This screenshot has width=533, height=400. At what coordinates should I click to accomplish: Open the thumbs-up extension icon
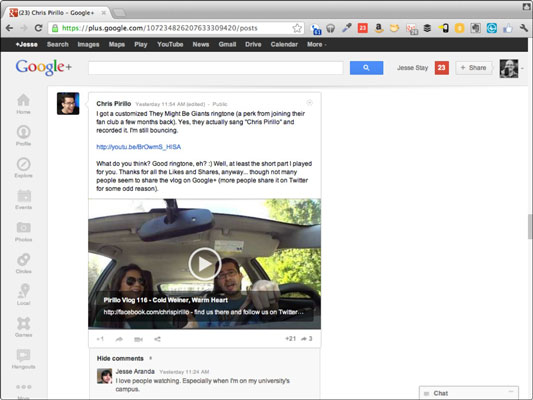point(508,28)
